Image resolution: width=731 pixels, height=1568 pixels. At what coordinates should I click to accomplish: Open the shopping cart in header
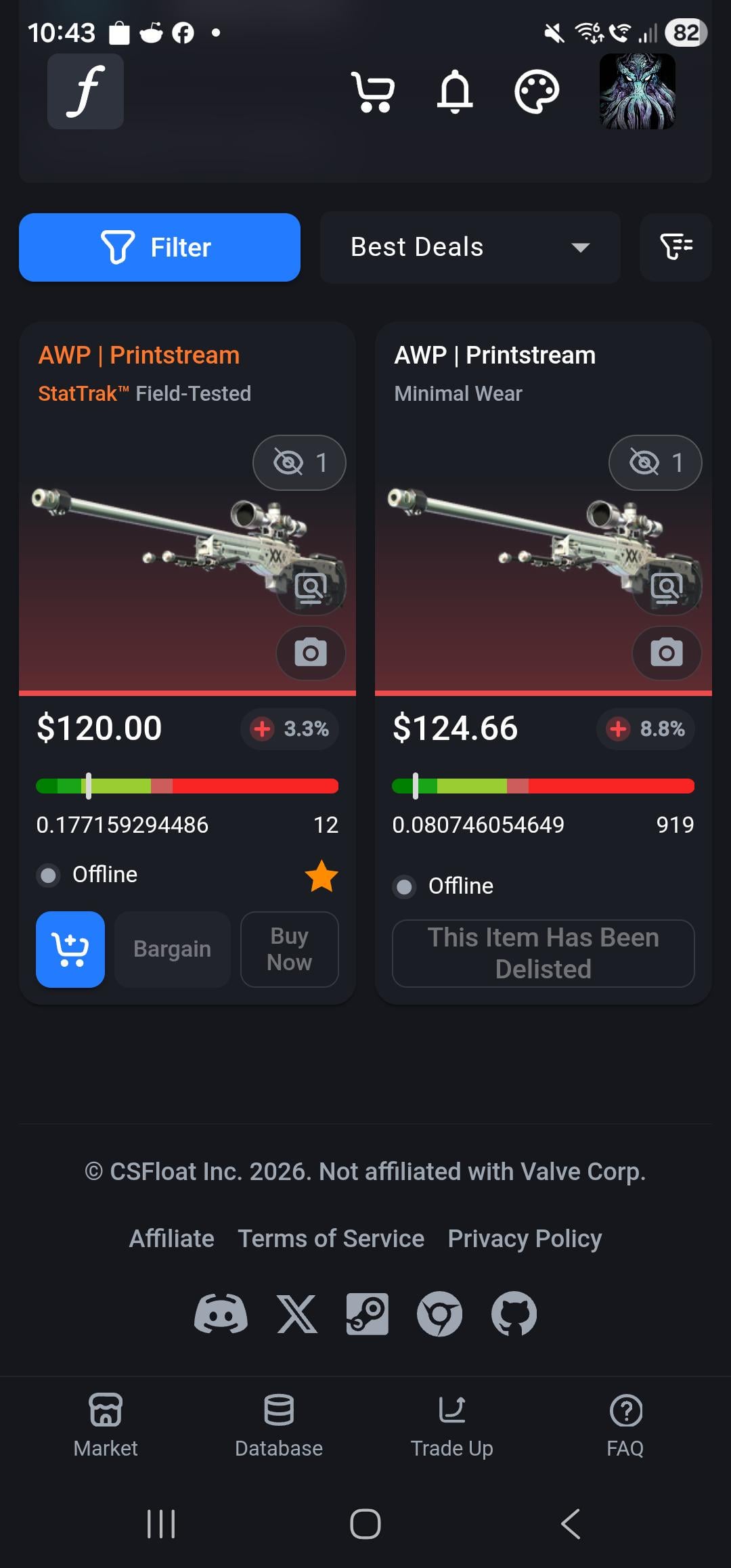pyautogui.click(x=373, y=91)
